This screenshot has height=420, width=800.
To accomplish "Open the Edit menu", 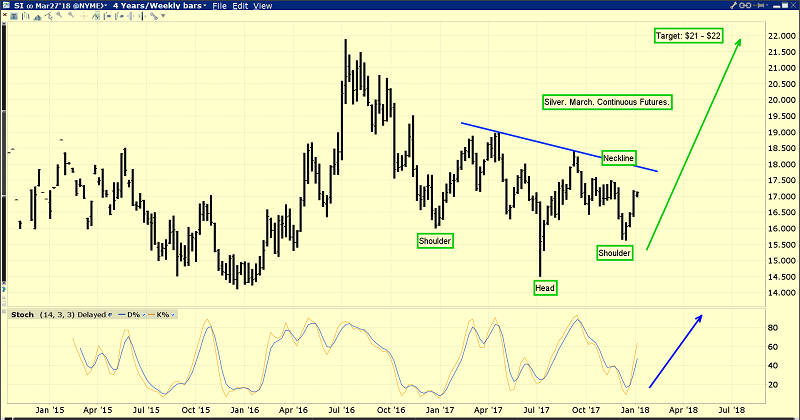I will click(x=240, y=6).
